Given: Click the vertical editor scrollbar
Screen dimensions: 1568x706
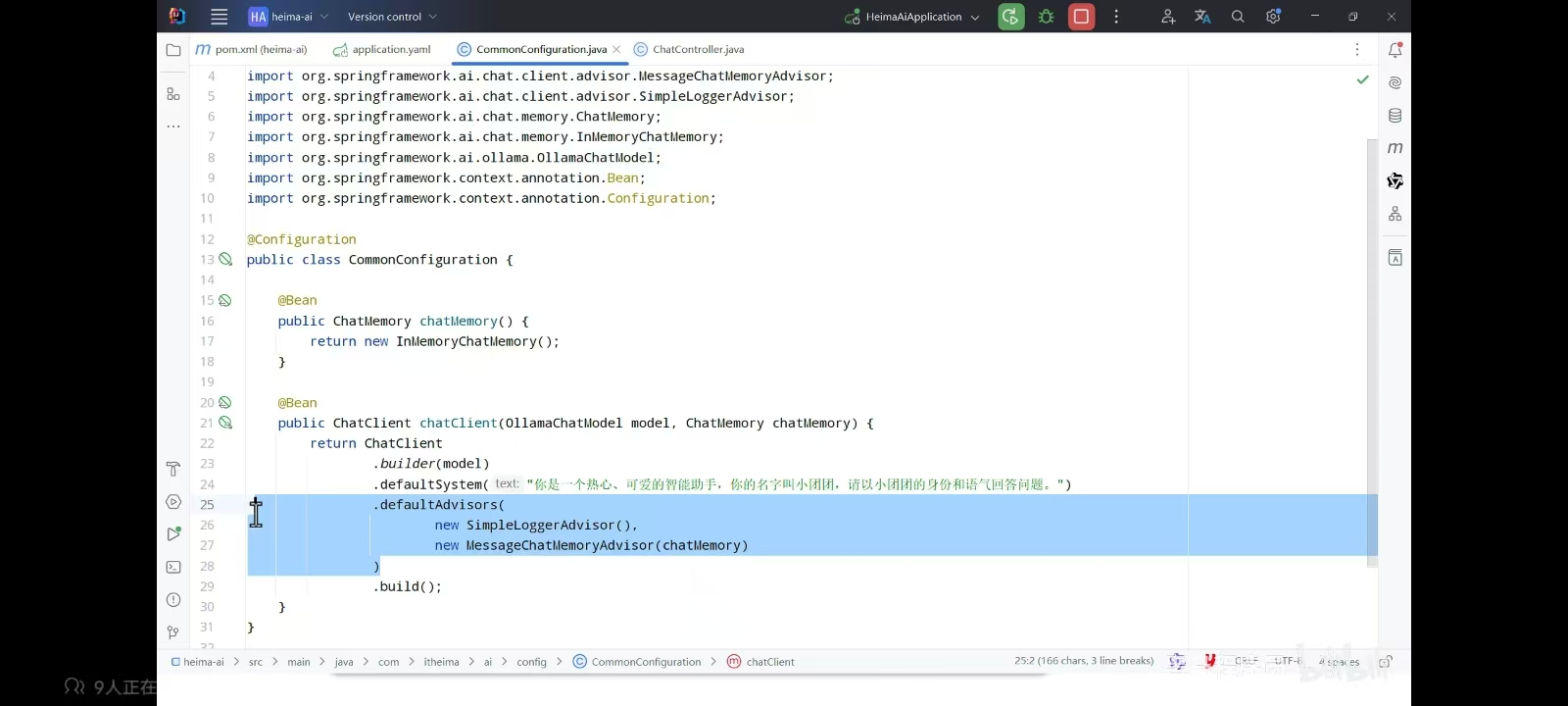Looking at the screenshot, I should 1372,353.
